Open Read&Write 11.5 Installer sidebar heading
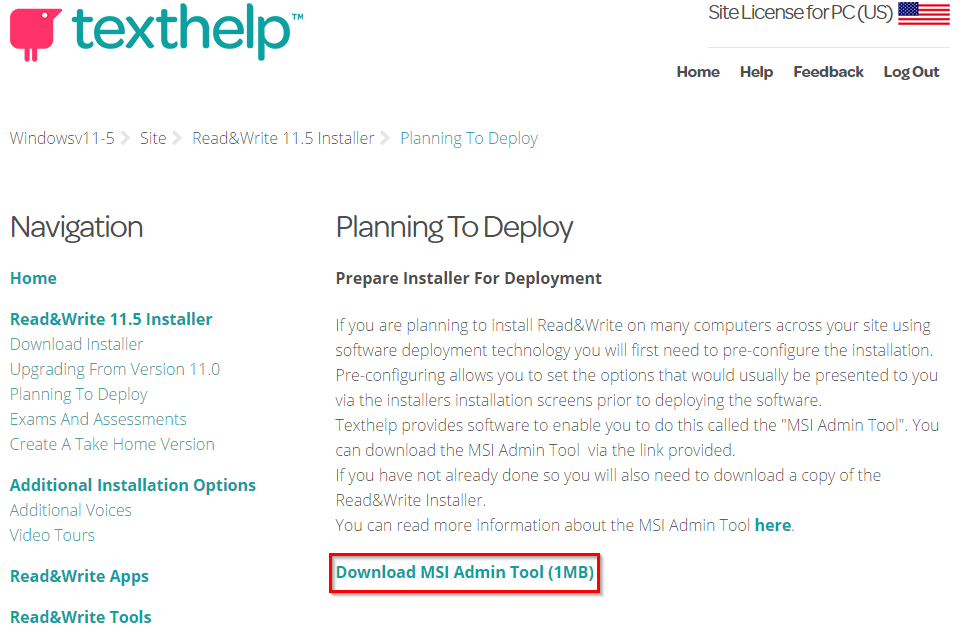The height and width of the screenshot is (633, 965). (x=111, y=319)
